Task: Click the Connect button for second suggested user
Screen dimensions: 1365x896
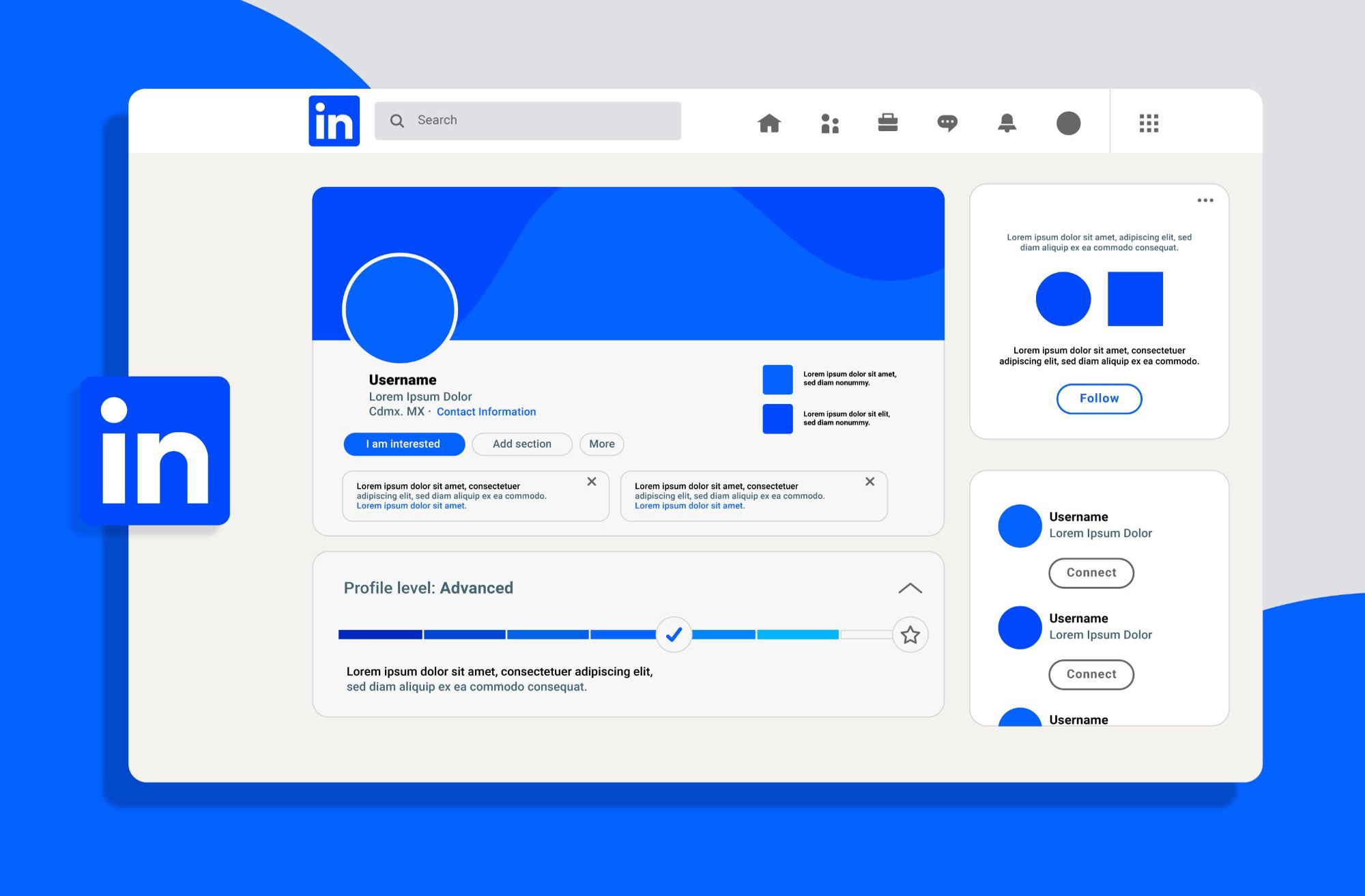Action: click(x=1091, y=673)
